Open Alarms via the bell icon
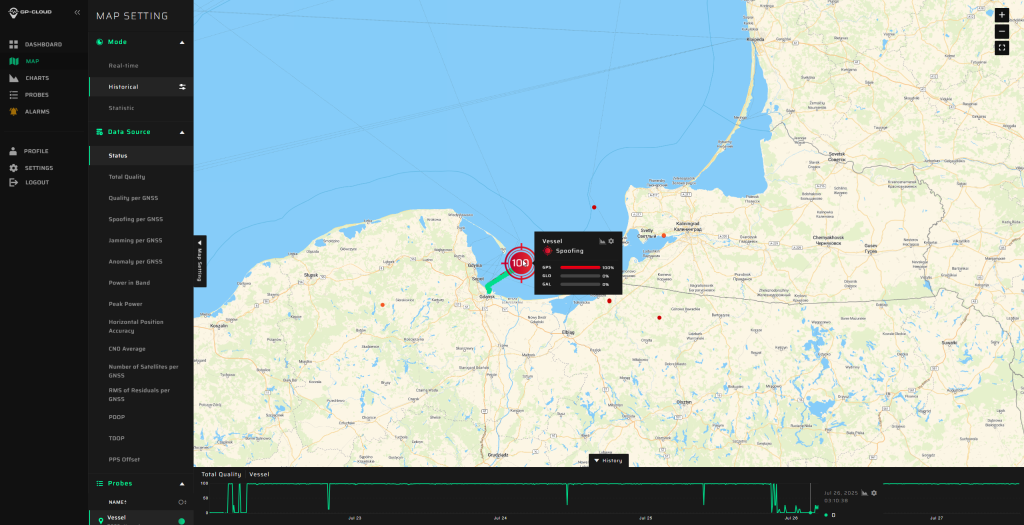 point(14,112)
